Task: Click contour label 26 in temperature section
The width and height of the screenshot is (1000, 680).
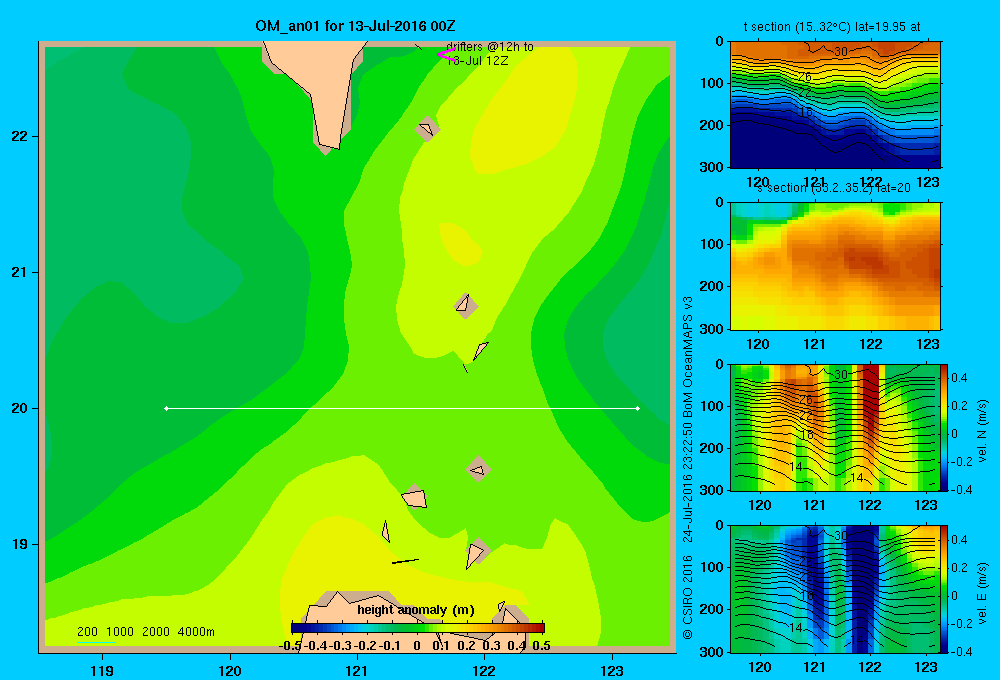Action: (805, 77)
